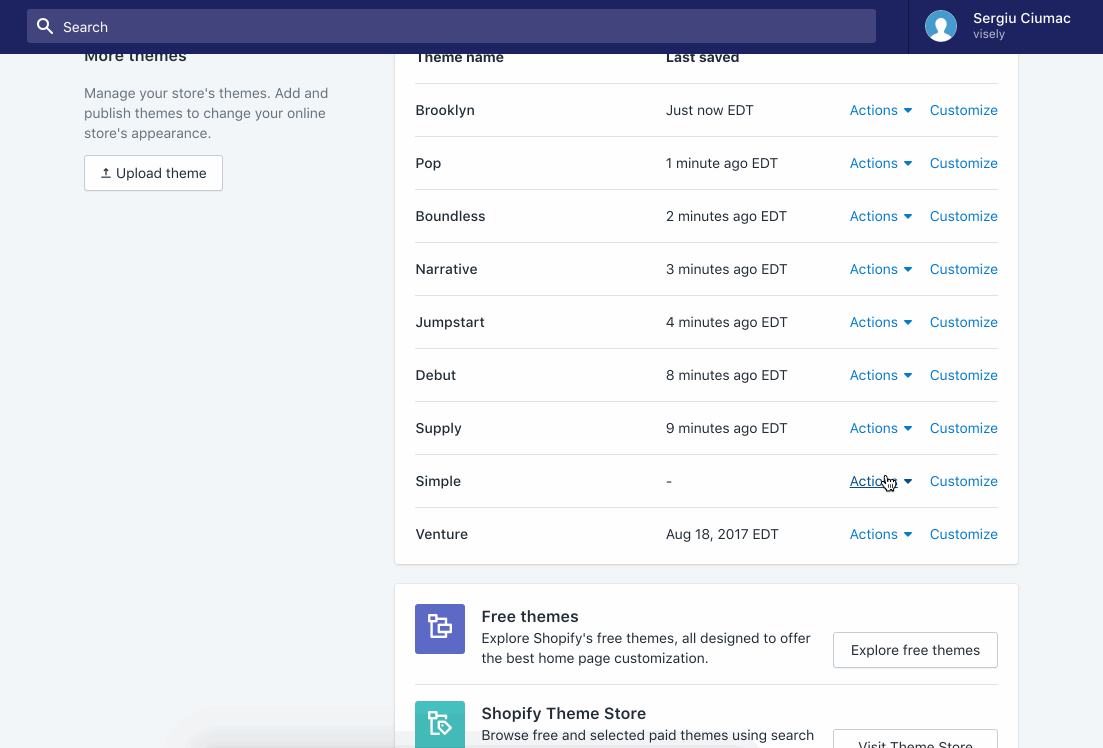This screenshot has width=1103, height=748.
Task: Click the search magnifier icon
Action: tap(44, 27)
